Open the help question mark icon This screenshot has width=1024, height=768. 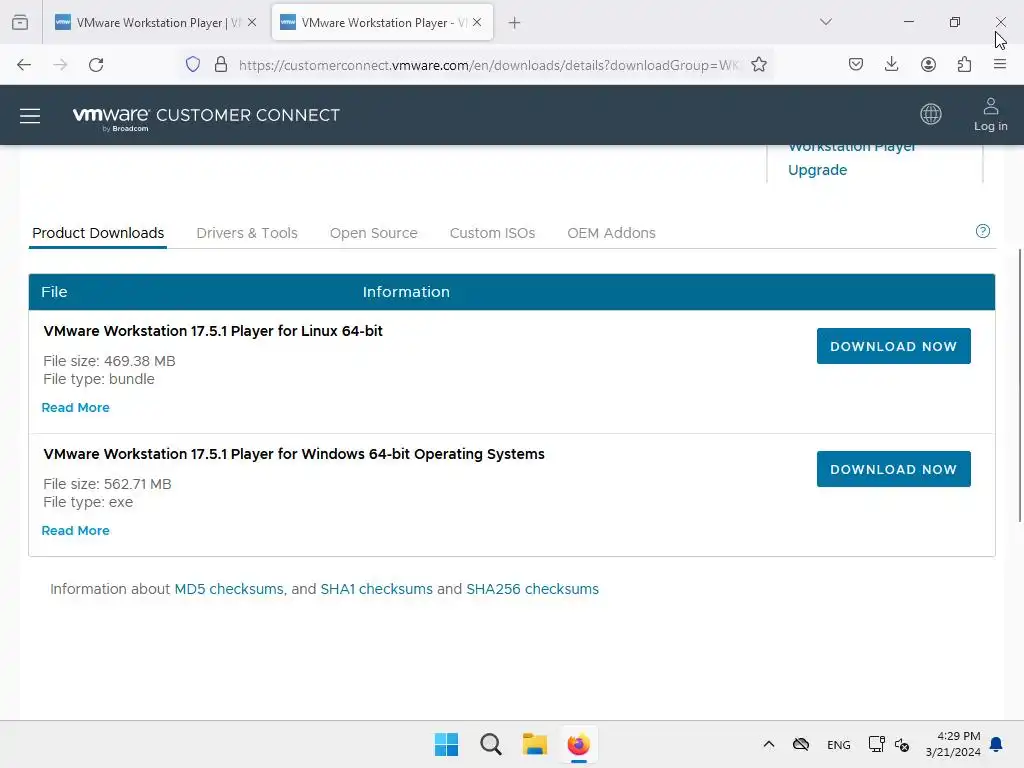point(982,231)
